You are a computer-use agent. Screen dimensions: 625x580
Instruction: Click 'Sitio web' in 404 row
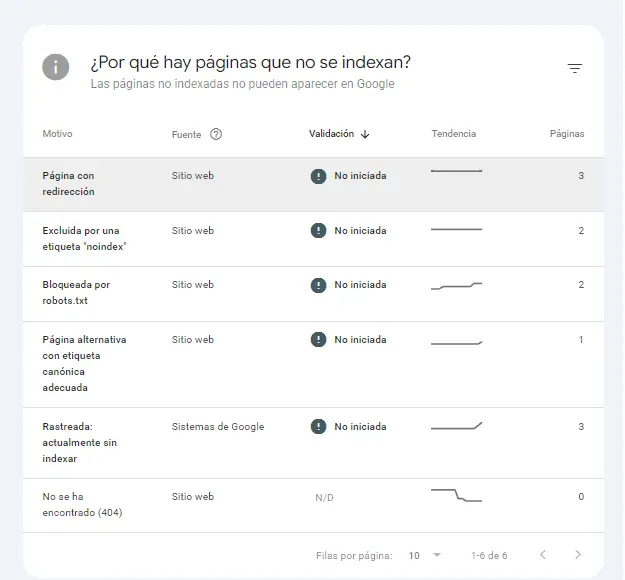(193, 497)
